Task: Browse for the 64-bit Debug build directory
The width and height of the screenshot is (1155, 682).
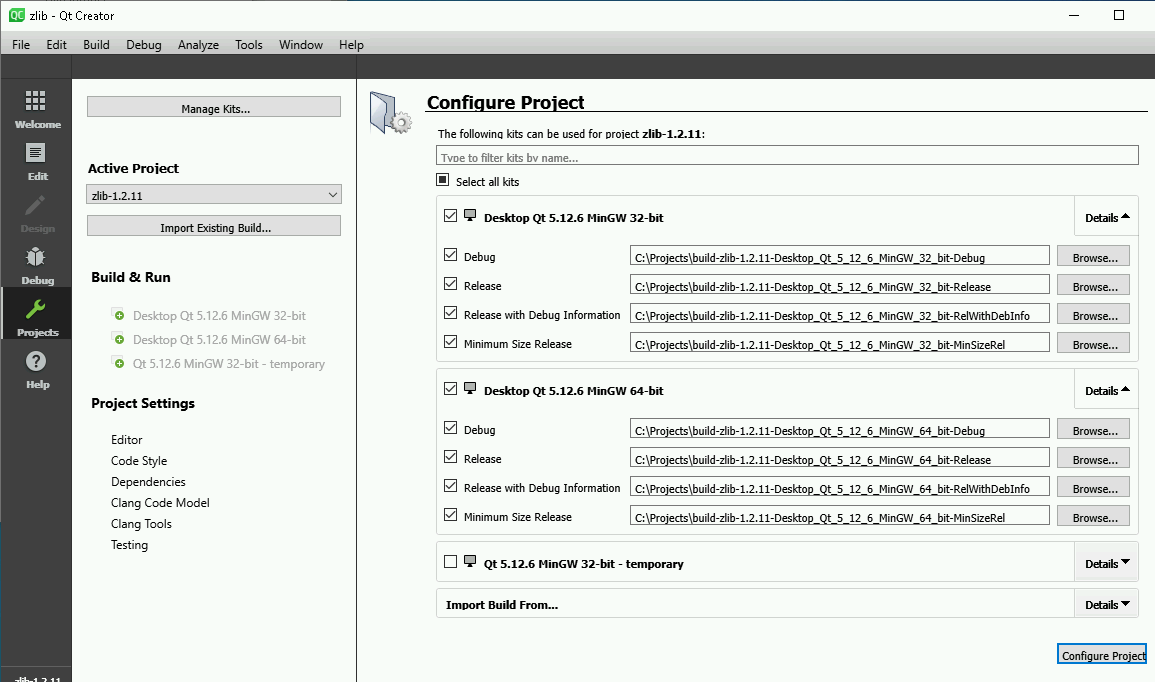Action: point(1094,429)
